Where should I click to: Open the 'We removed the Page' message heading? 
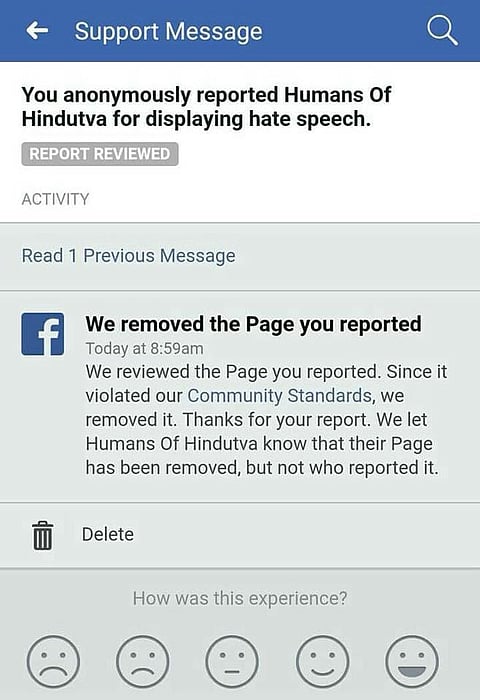tap(253, 324)
